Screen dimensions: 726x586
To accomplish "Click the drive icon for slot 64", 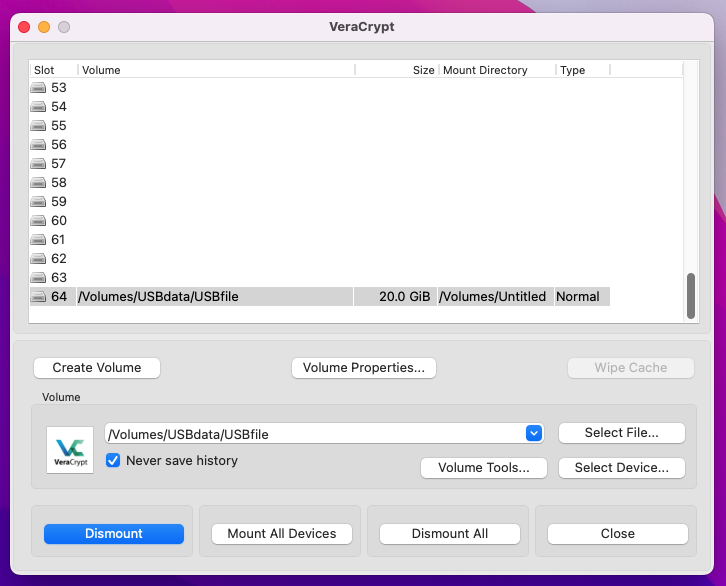I will point(39,297).
